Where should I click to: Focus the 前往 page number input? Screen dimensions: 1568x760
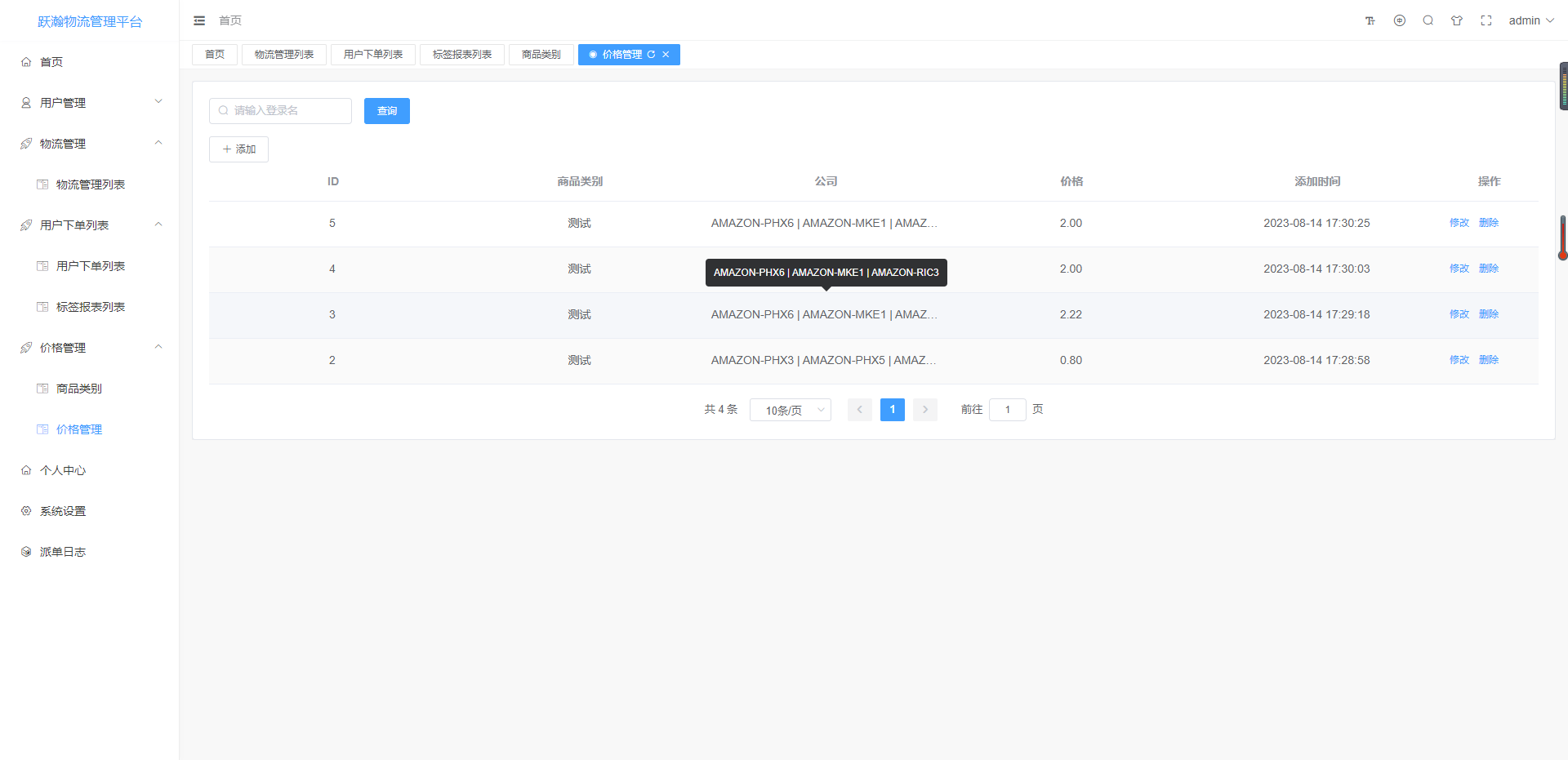coord(1008,410)
